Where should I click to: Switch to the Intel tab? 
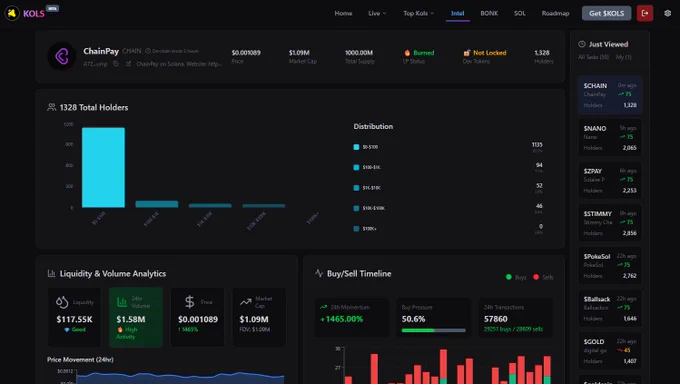458,13
